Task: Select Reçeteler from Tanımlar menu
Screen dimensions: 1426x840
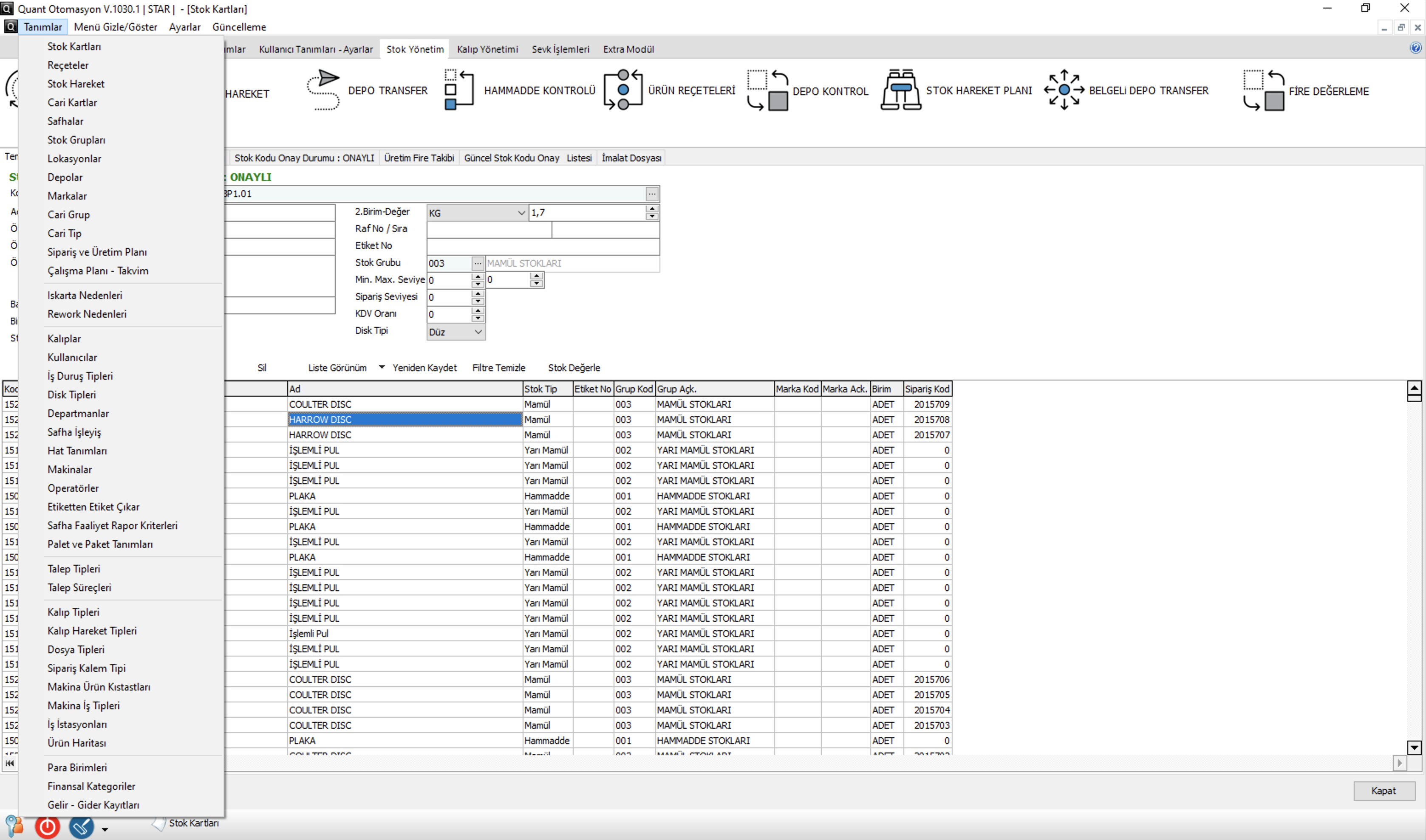Action: [68, 65]
